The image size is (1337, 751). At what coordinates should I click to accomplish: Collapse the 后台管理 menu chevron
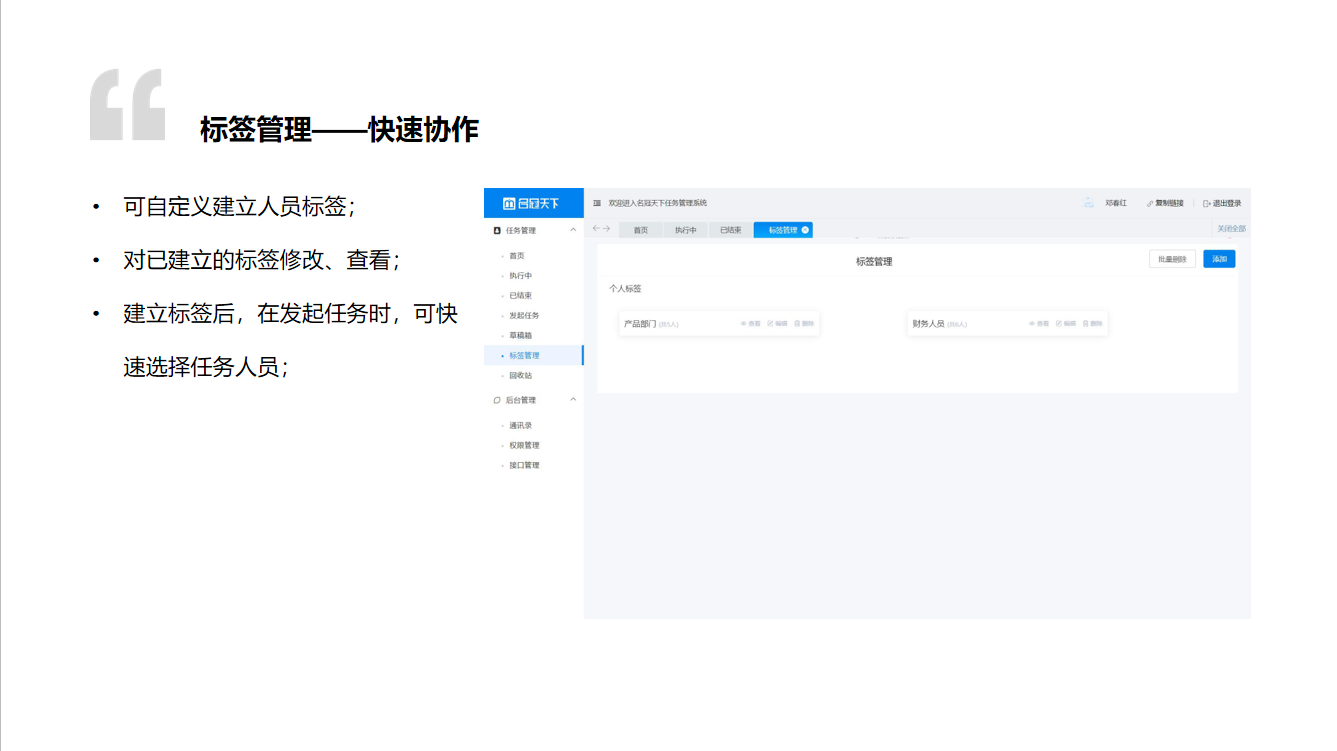573,400
